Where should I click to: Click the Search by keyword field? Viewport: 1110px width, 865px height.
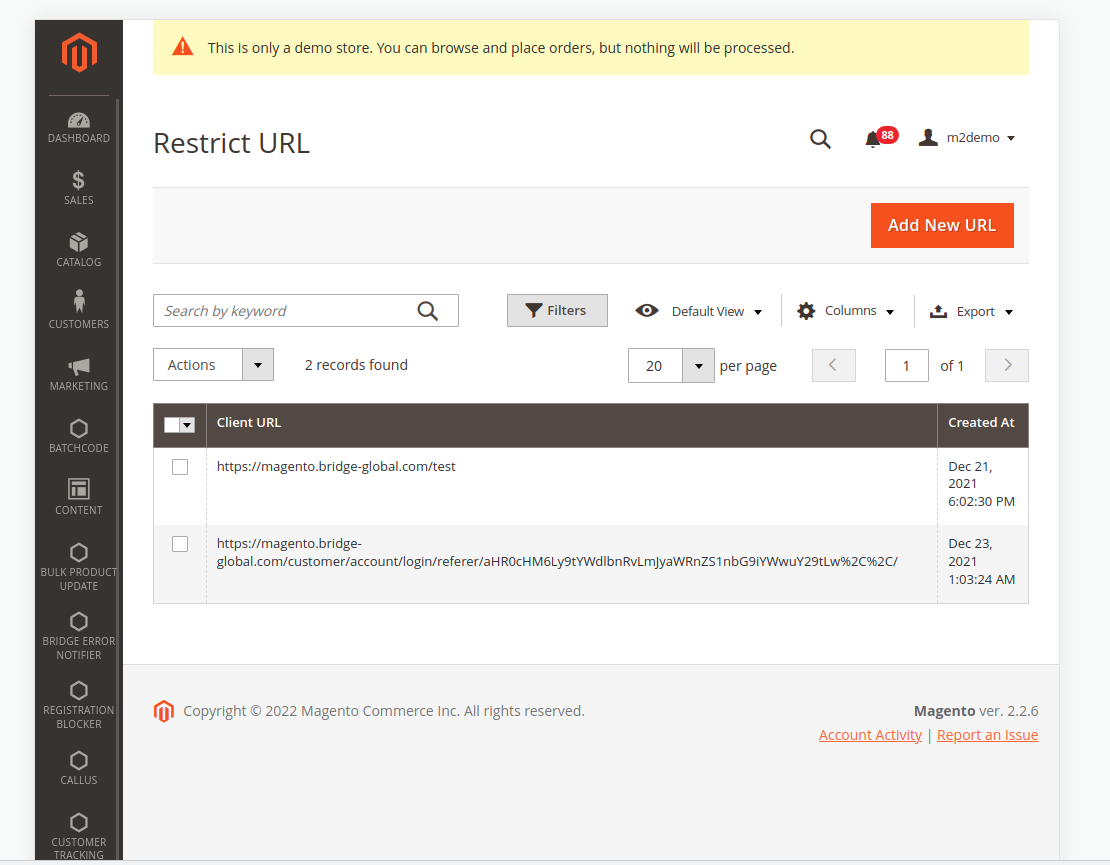click(287, 311)
